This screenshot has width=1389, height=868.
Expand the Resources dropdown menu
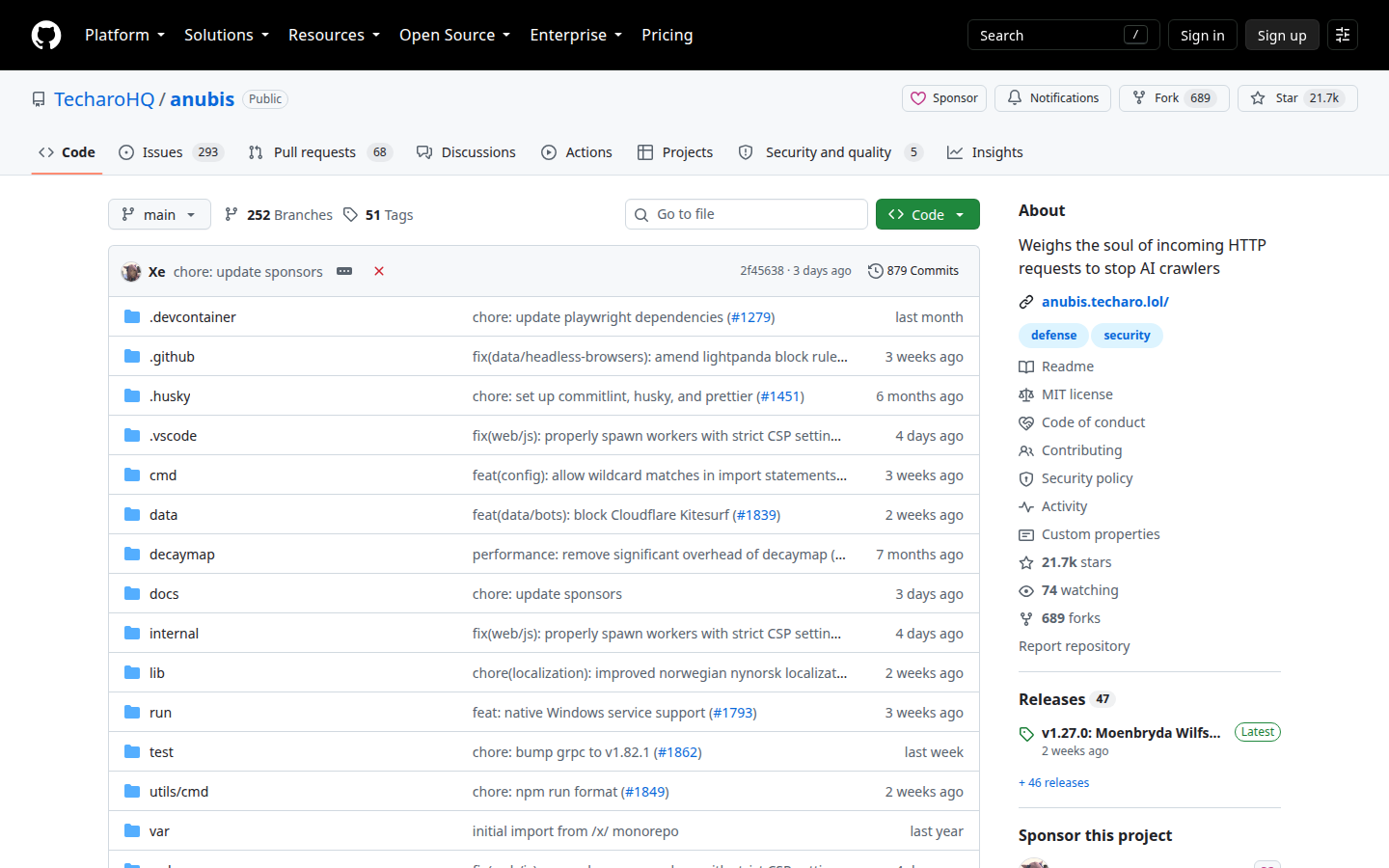[x=334, y=35]
